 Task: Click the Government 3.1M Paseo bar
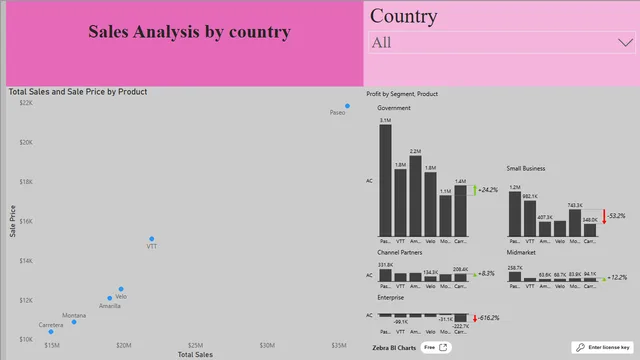(385, 180)
